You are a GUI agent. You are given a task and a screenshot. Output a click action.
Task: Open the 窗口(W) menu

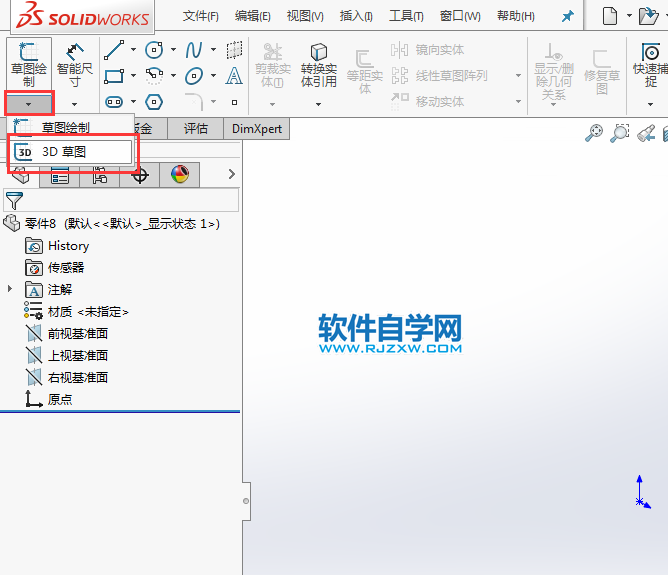click(x=460, y=16)
